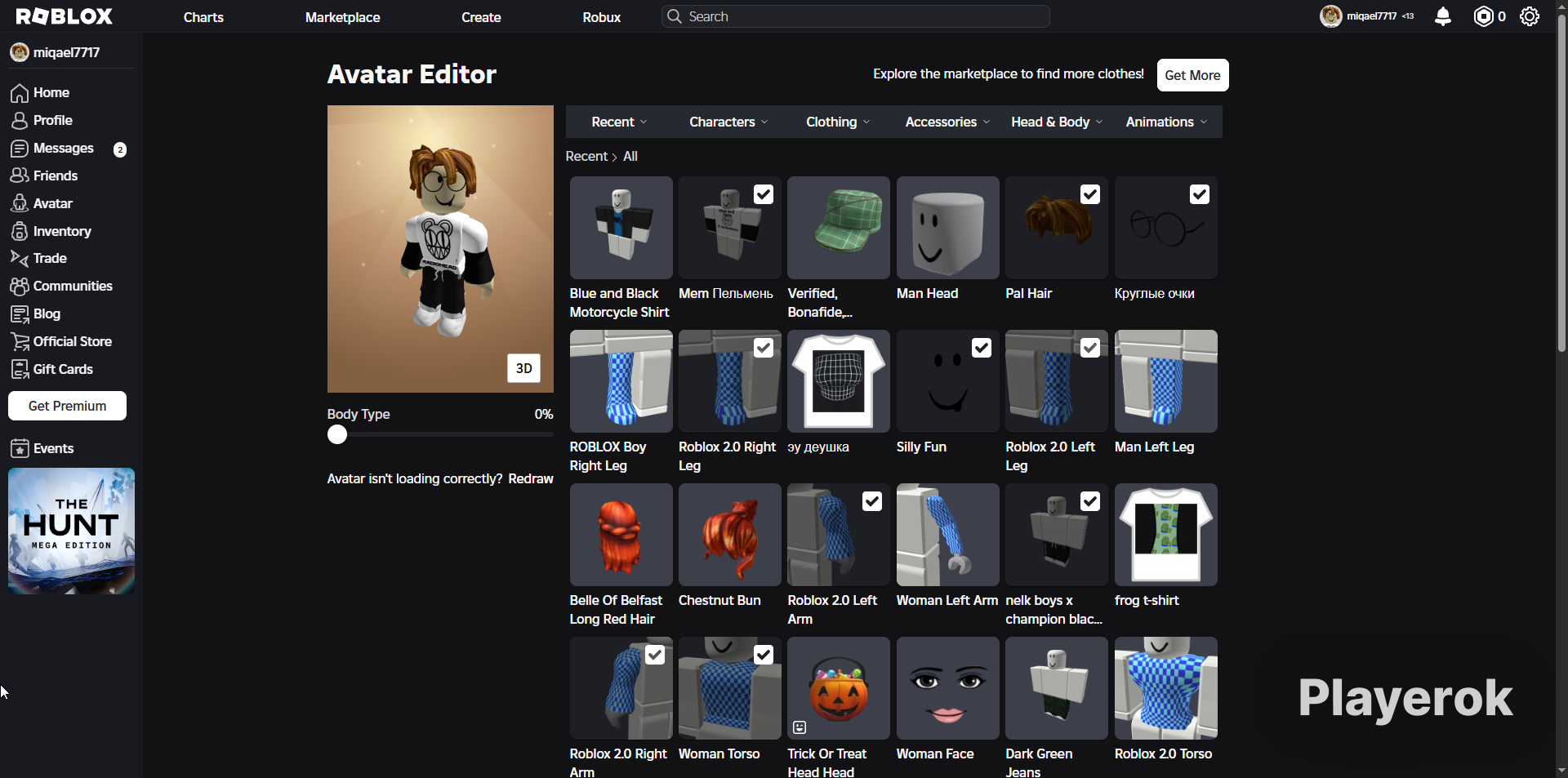Click the Search input field
Image resolution: width=1568 pixels, height=778 pixels.
point(856,16)
